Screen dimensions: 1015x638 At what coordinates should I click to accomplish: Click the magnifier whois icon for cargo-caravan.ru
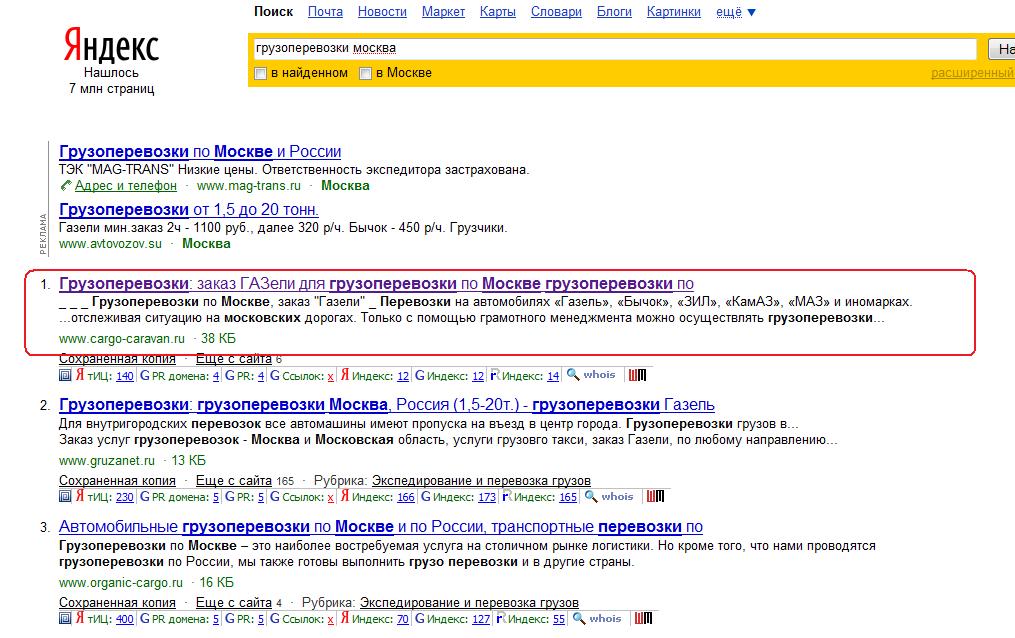pyautogui.click(x=572, y=375)
